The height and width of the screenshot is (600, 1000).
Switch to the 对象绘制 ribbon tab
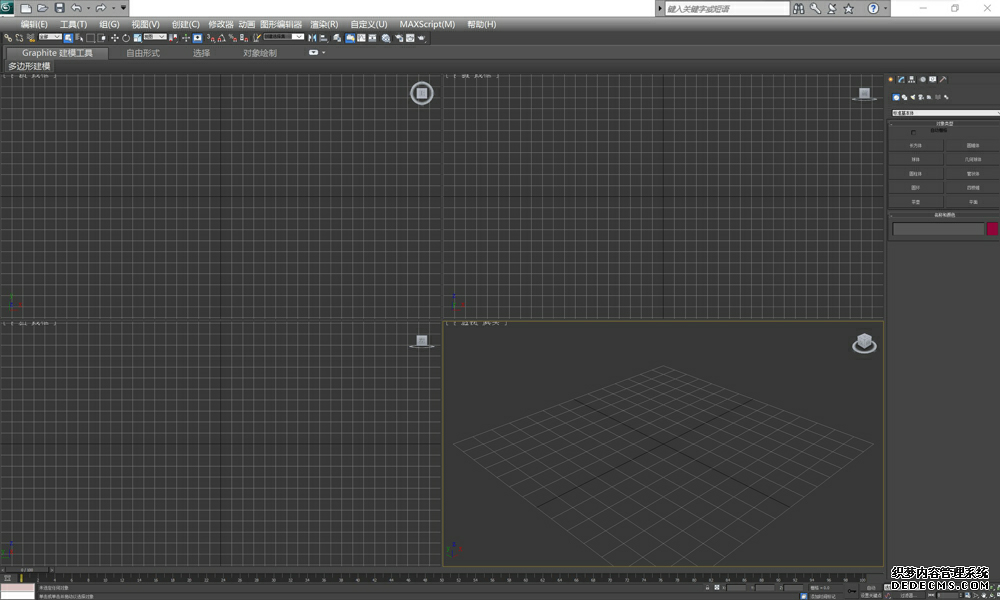[260, 53]
